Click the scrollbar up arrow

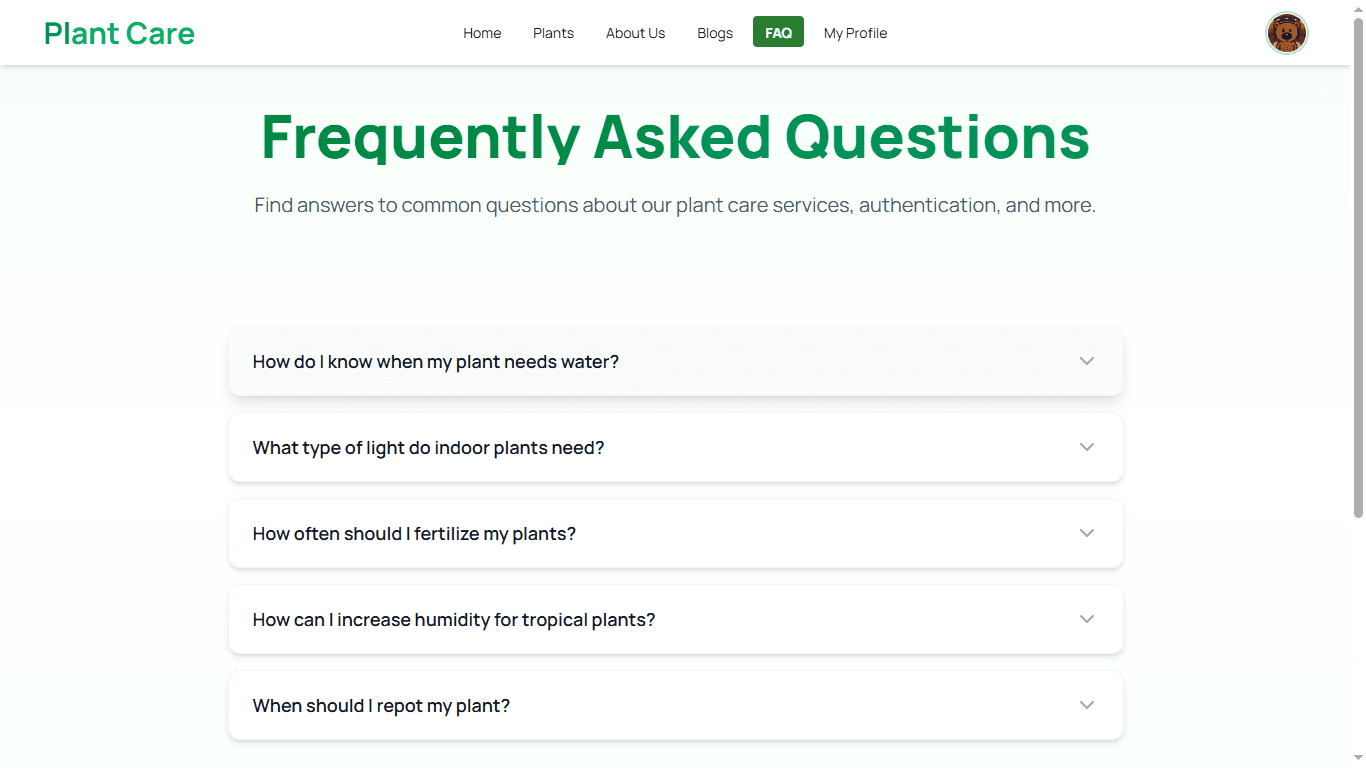coord(1358,7)
